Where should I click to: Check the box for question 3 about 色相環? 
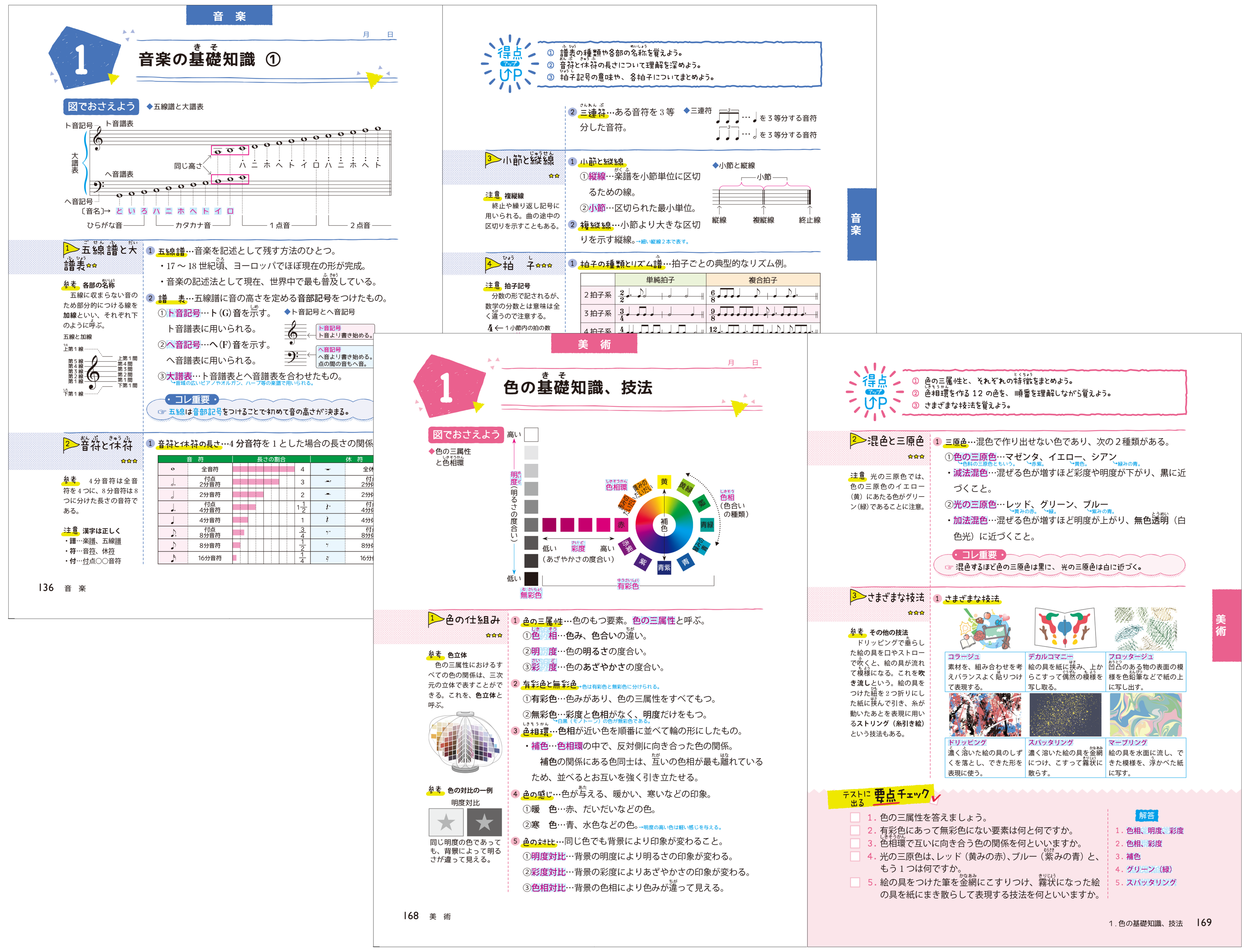point(855,843)
